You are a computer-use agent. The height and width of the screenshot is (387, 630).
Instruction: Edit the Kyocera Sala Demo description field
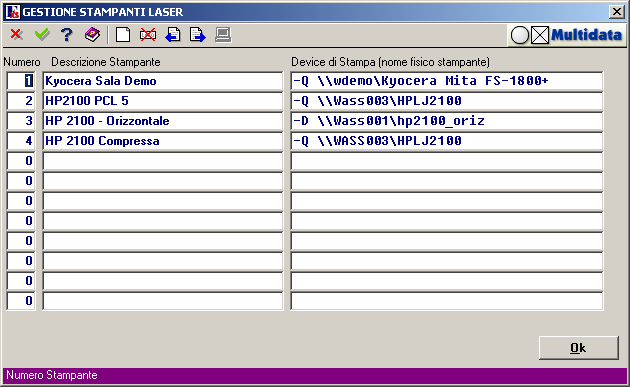click(163, 81)
